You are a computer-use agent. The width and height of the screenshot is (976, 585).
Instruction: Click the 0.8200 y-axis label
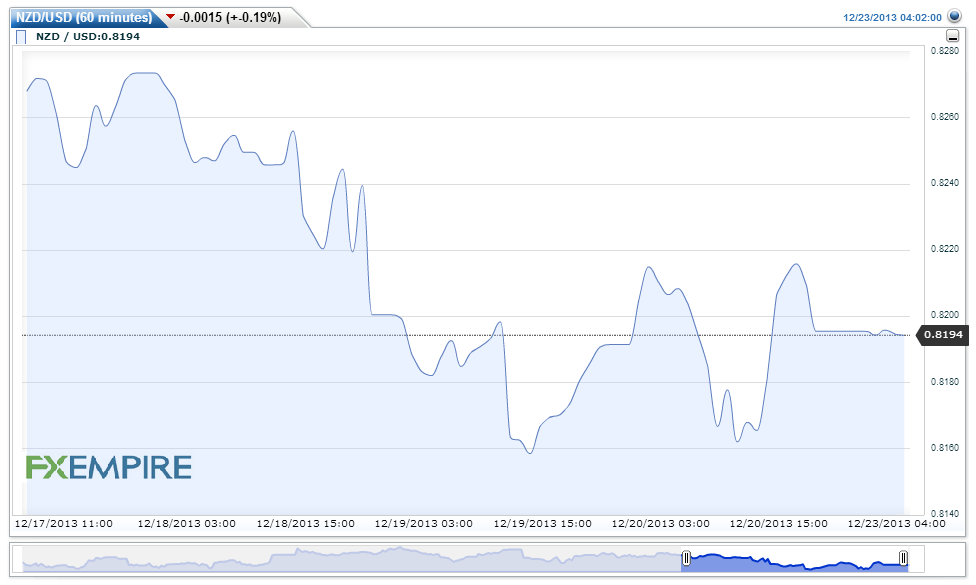[944, 315]
